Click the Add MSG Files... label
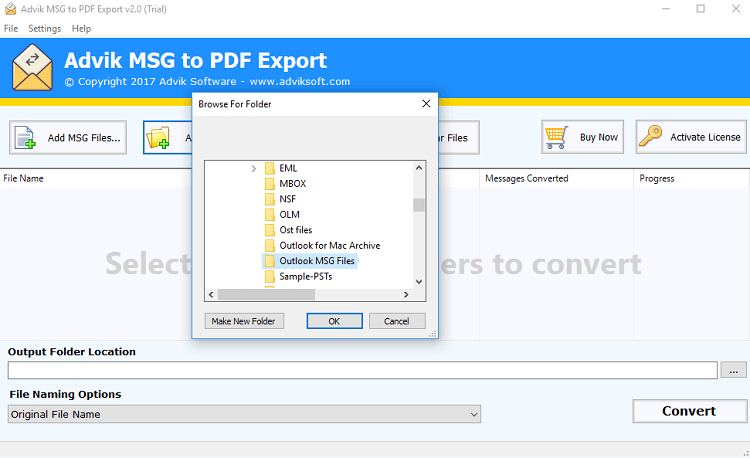This screenshot has width=750, height=458. point(84,138)
